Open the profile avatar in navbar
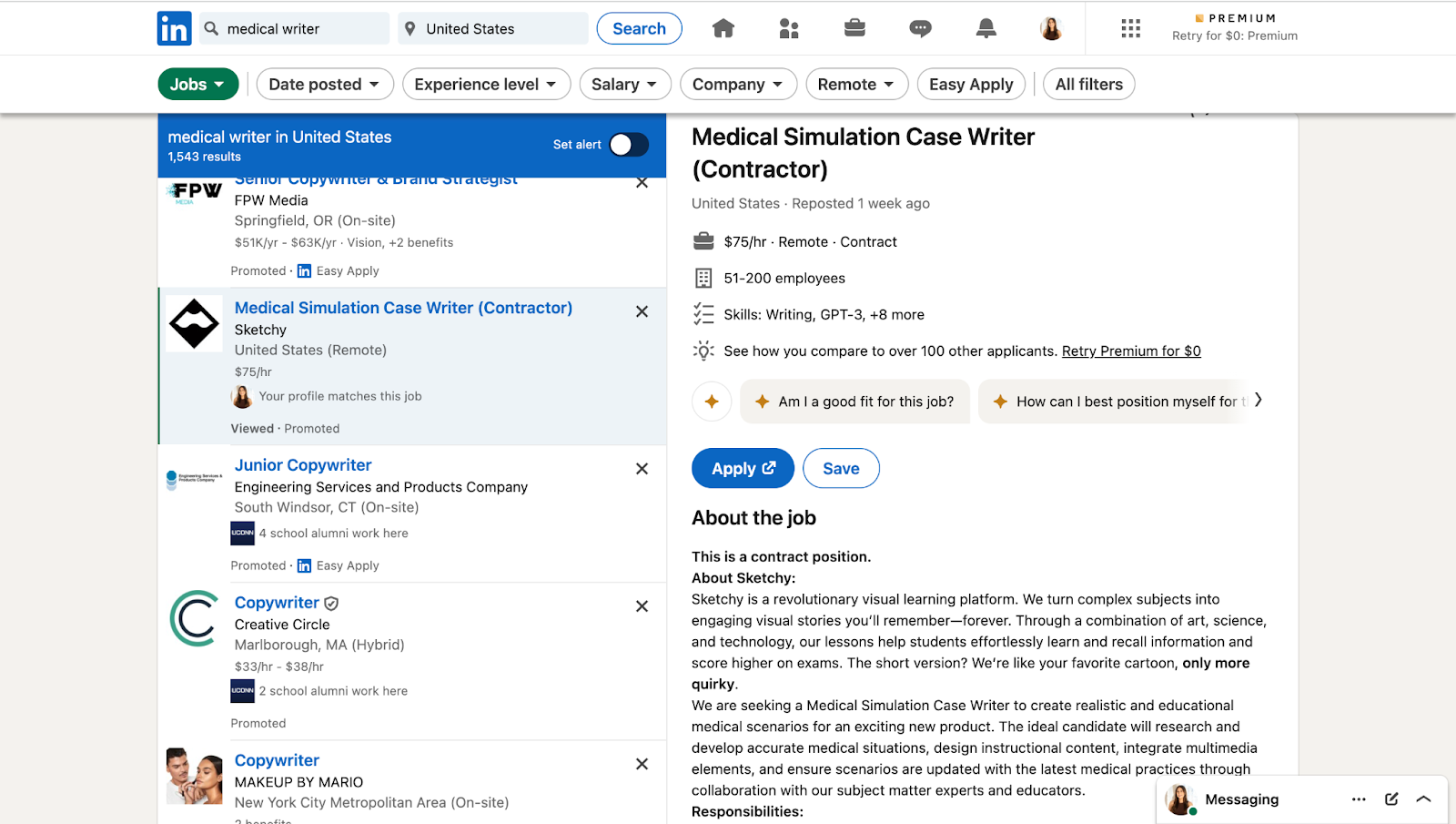 1051,28
